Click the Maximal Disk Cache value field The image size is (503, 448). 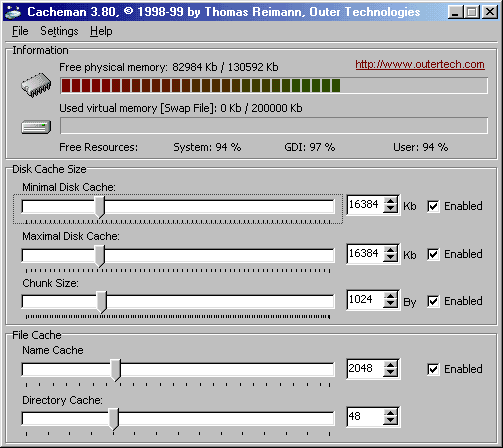click(x=365, y=254)
